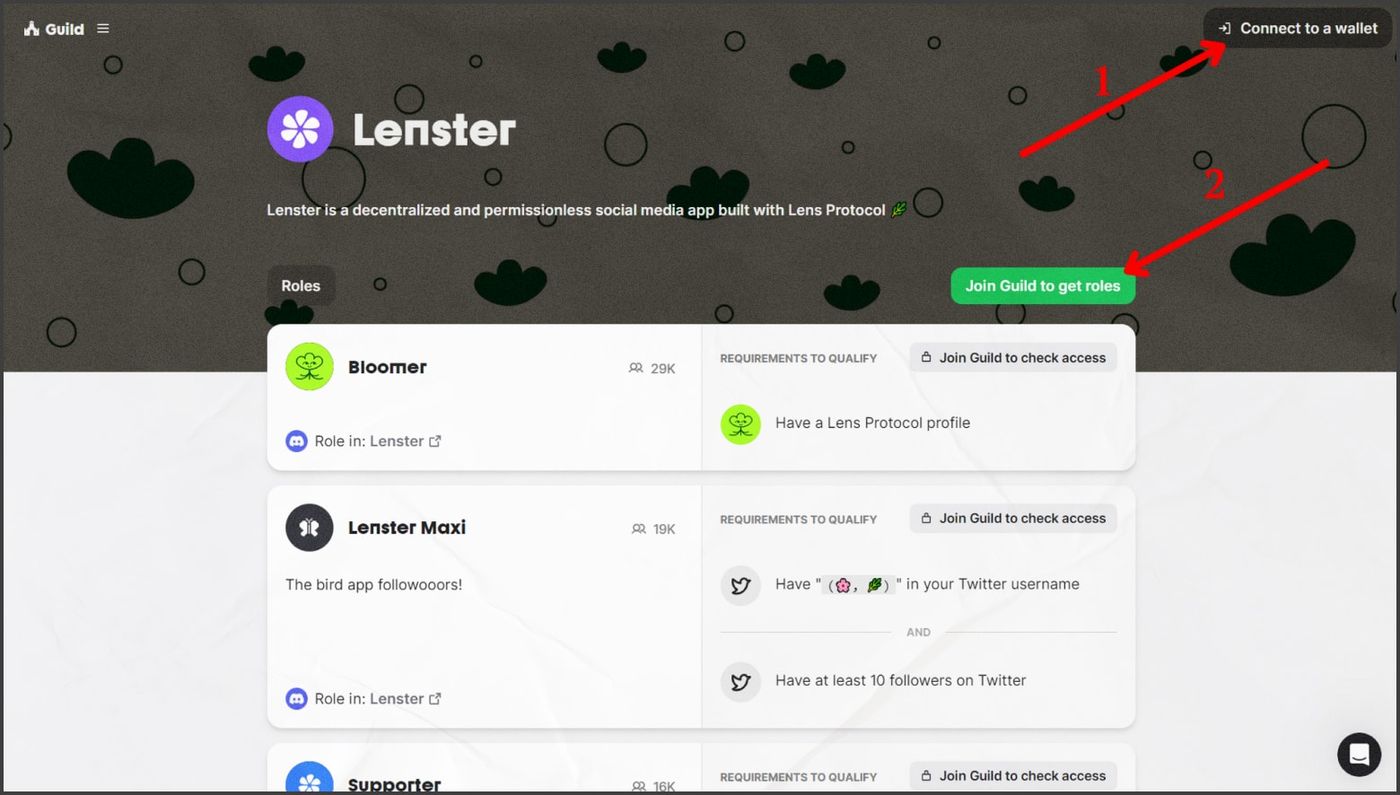Open the chat support bubble icon
The height and width of the screenshot is (795, 1400).
coord(1359,755)
